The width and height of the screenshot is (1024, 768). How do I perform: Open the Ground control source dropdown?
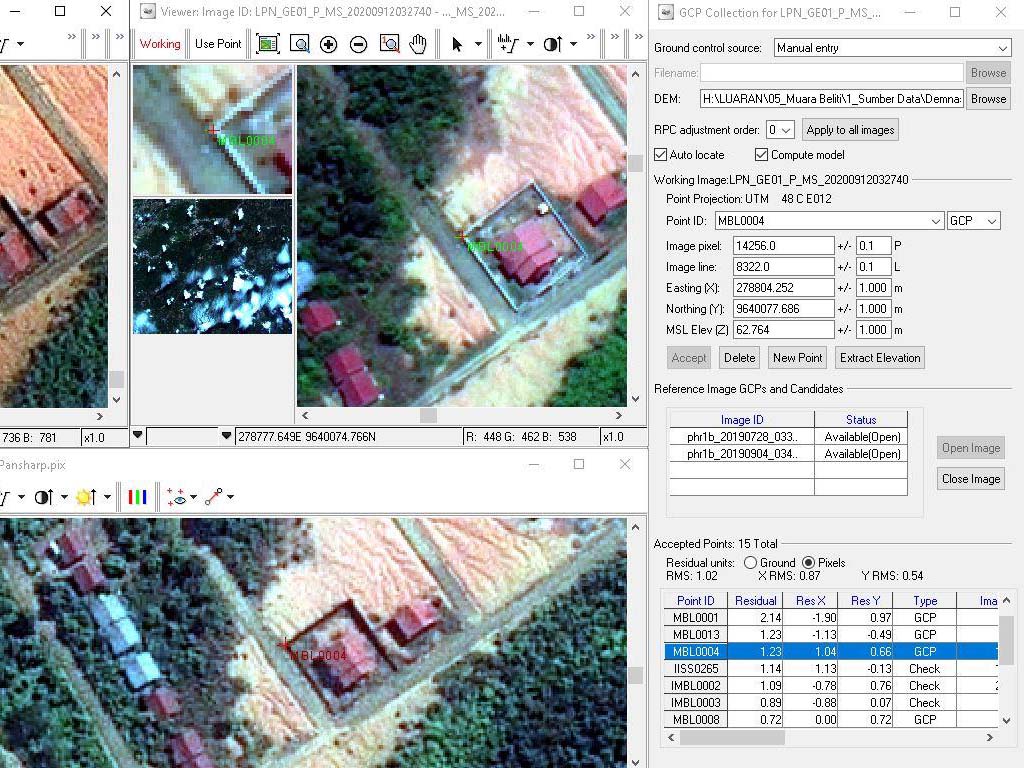tap(892, 48)
